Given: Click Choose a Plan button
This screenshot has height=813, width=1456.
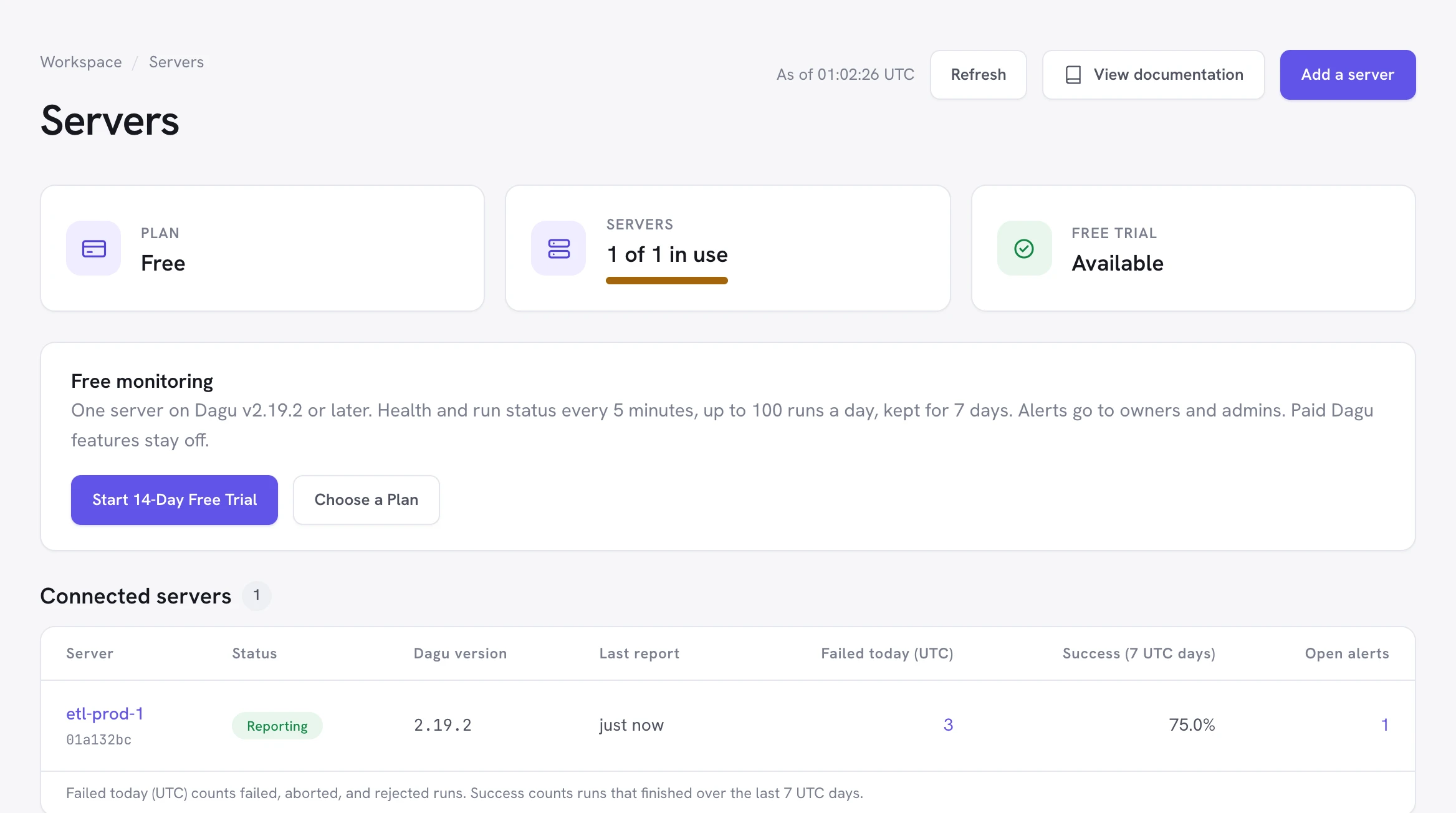Looking at the screenshot, I should [366, 500].
